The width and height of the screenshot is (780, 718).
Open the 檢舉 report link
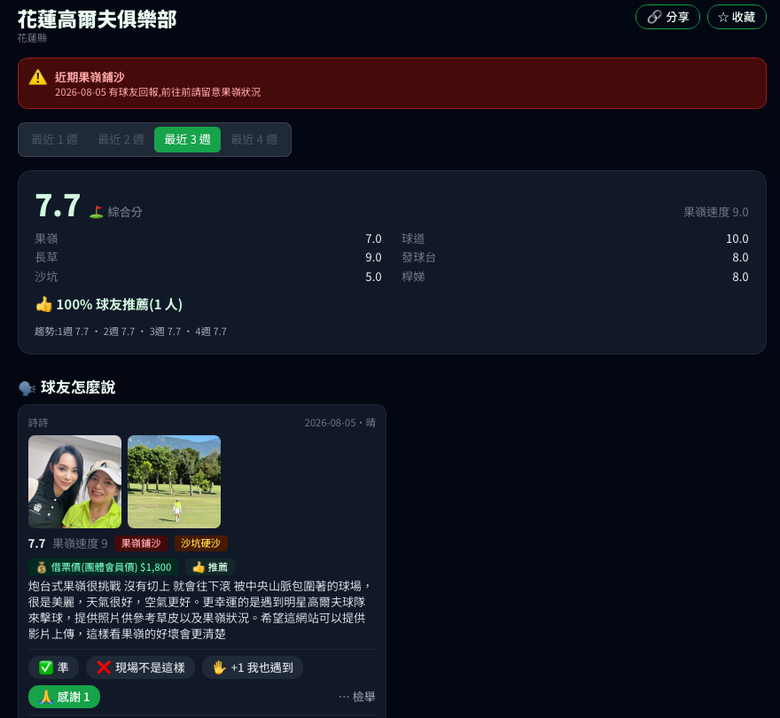357,697
